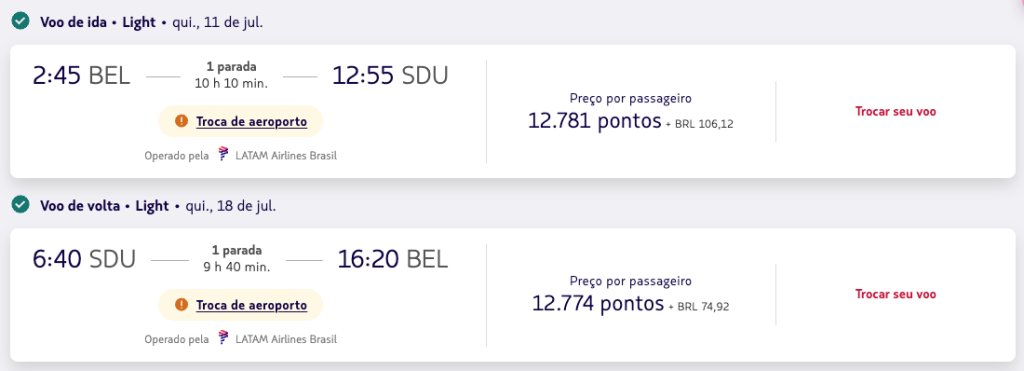Open Troca de aeroporto link for SDU–BEL flight

coord(251,305)
